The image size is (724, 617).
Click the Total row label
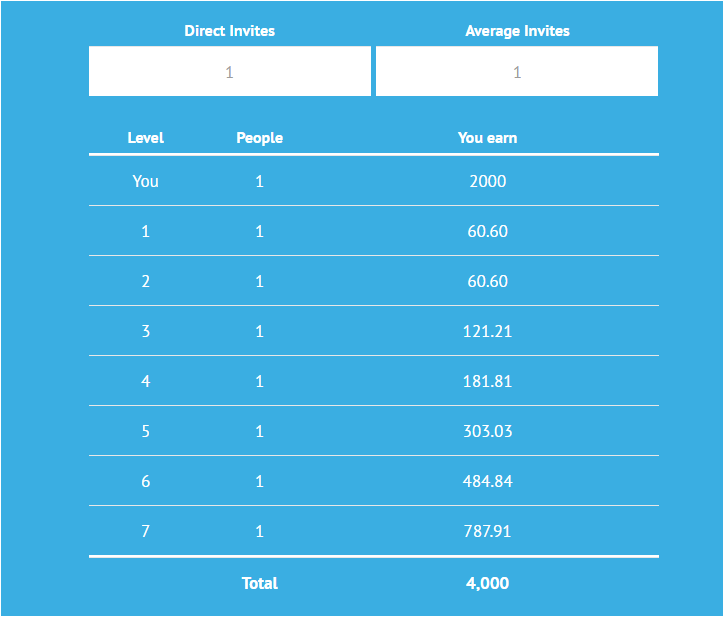(x=259, y=583)
